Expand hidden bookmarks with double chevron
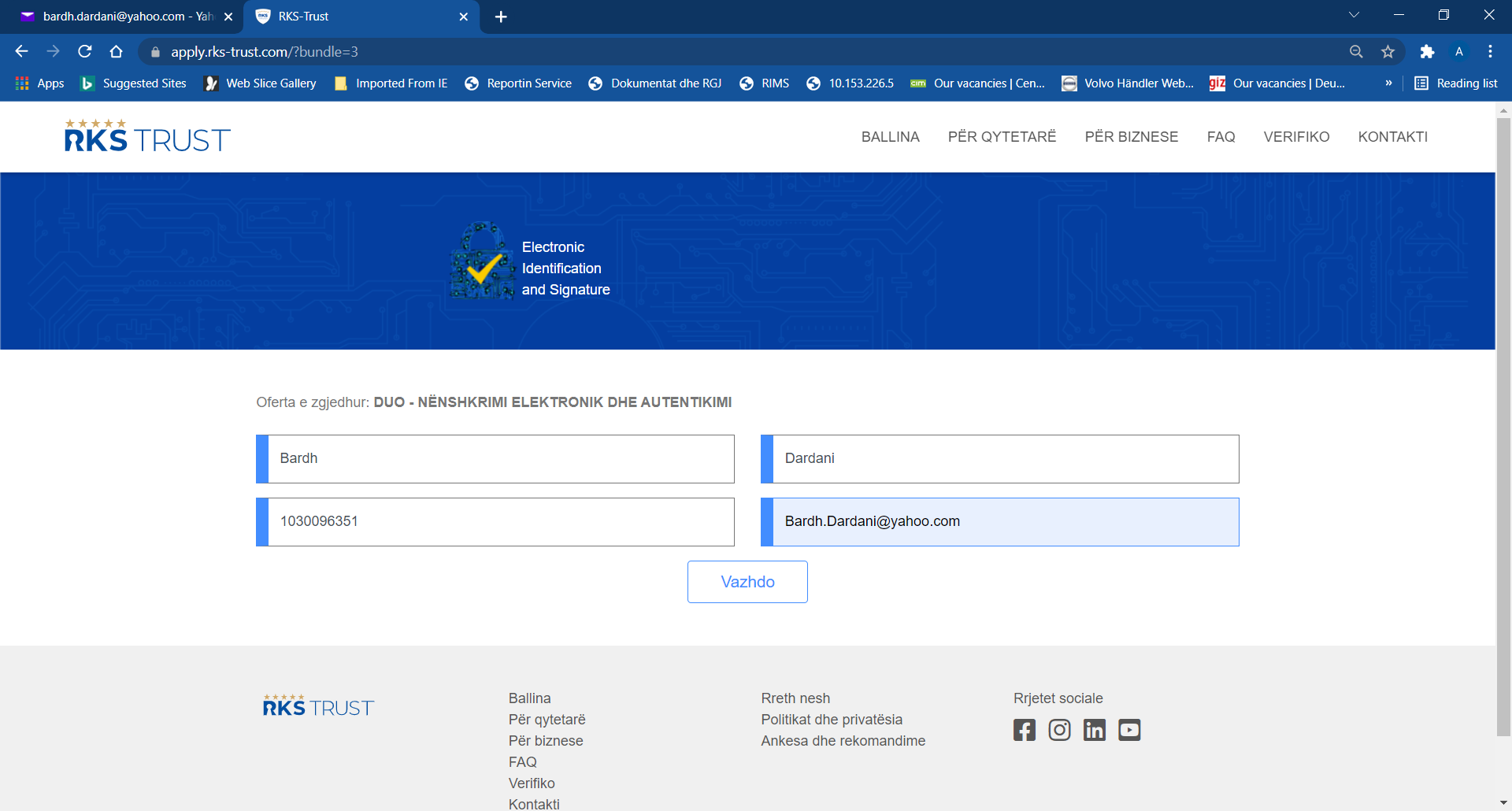1512x811 pixels. tap(1388, 83)
